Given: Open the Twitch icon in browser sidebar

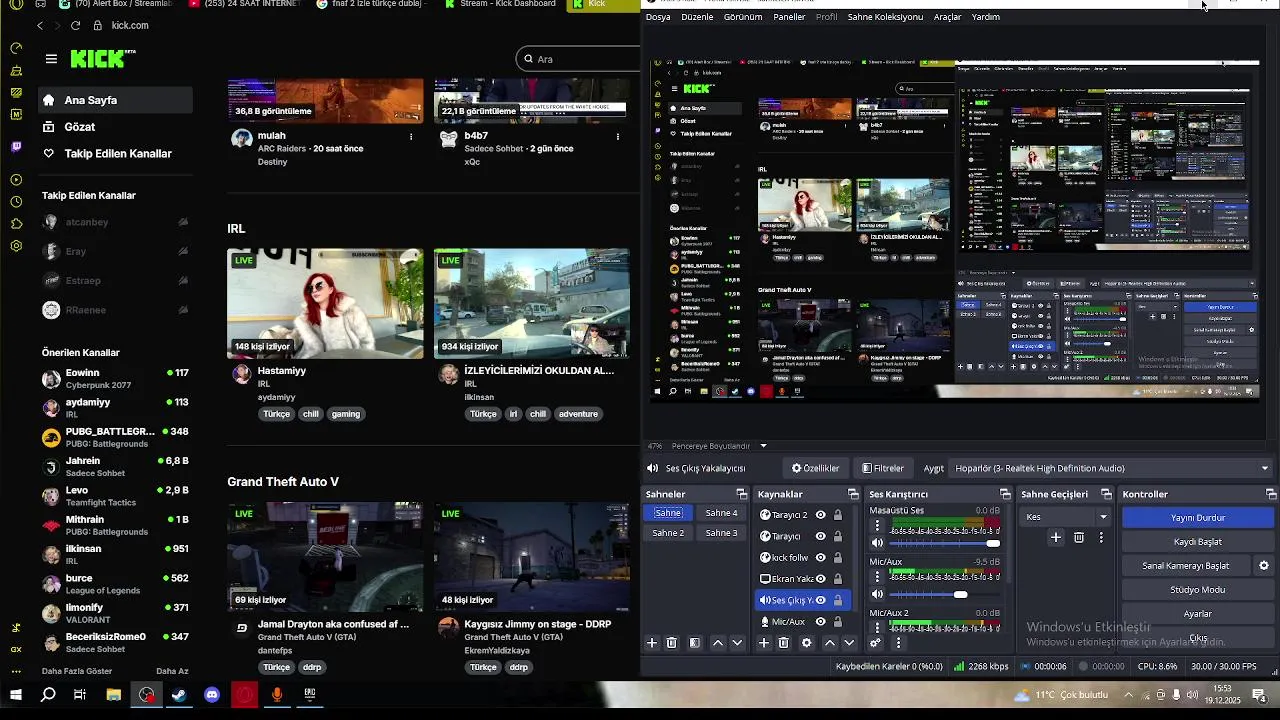Looking at the screenshot, I should [x=16, y=147].
